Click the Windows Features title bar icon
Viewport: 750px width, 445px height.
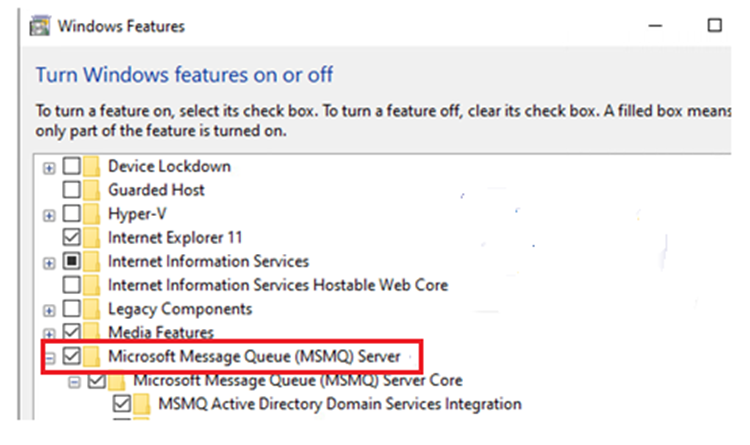[x=40, y=26]
